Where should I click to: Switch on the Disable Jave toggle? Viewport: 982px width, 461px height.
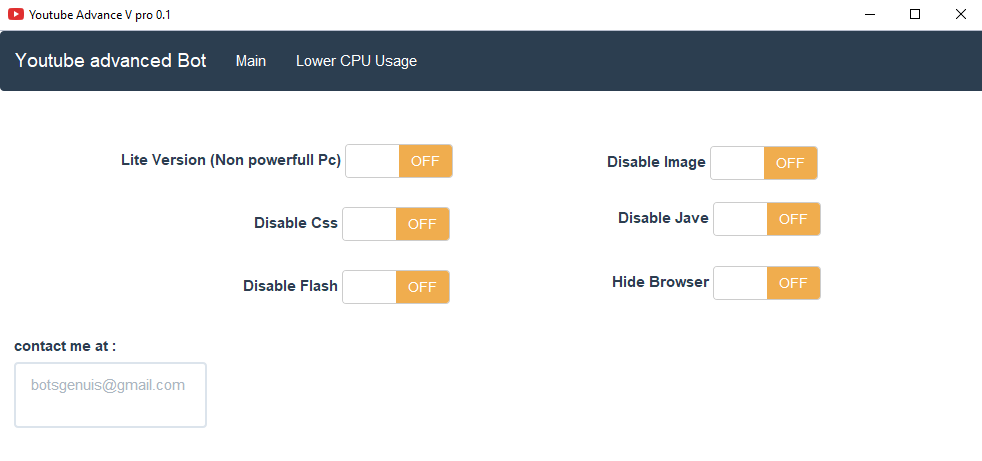pos(767,219)
